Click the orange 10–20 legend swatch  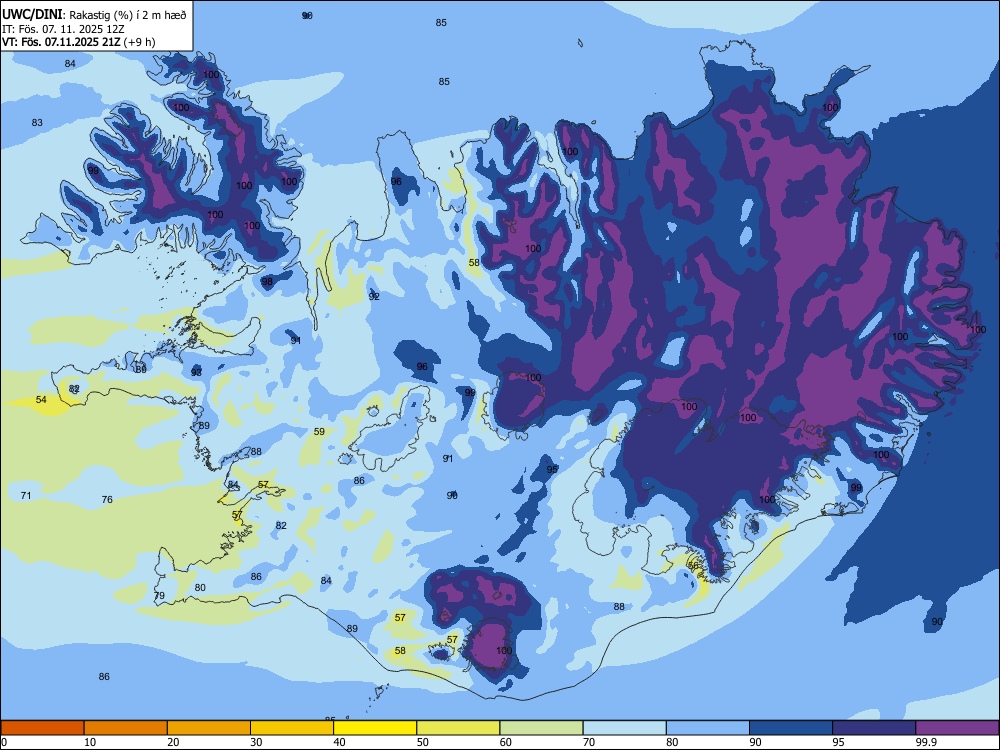coord(126,728)
